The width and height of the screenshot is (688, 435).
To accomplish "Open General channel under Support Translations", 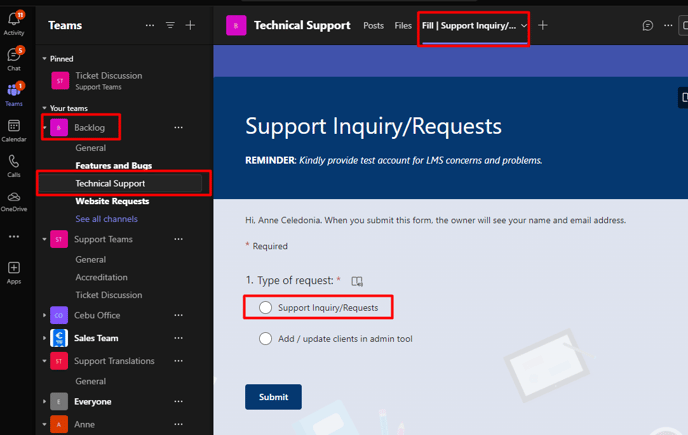I will (x=90, y=381).
